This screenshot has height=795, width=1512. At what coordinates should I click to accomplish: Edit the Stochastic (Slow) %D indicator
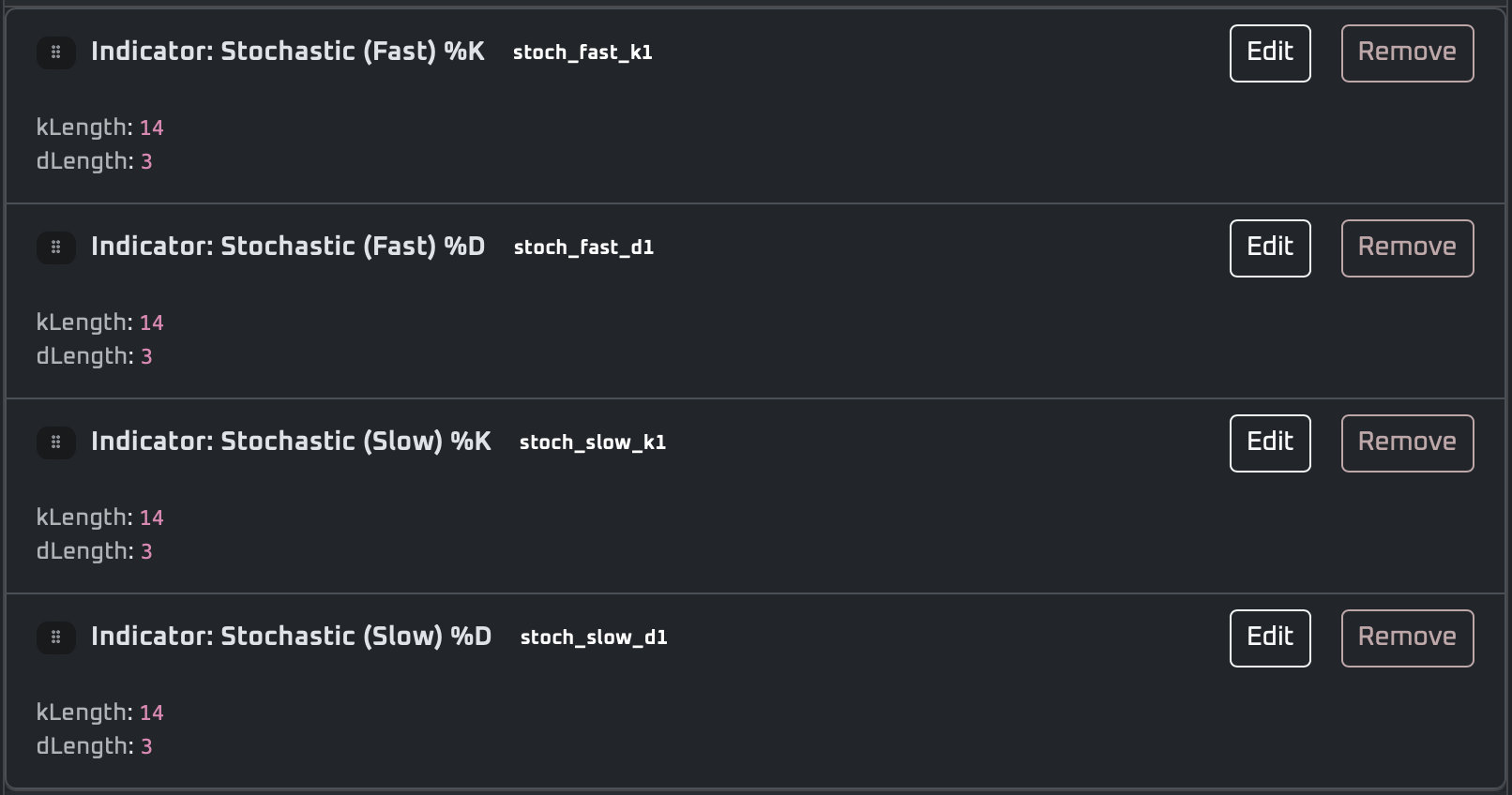1270,638
